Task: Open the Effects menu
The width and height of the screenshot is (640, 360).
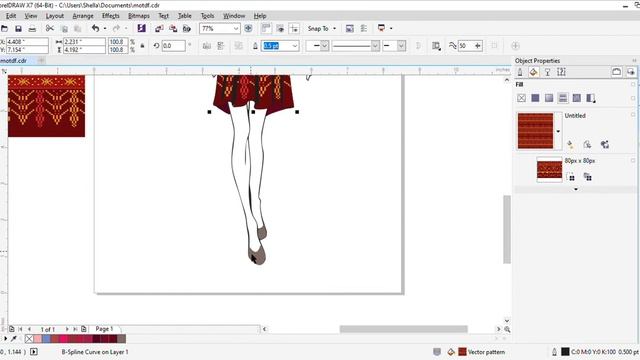Action: (111, 16)
